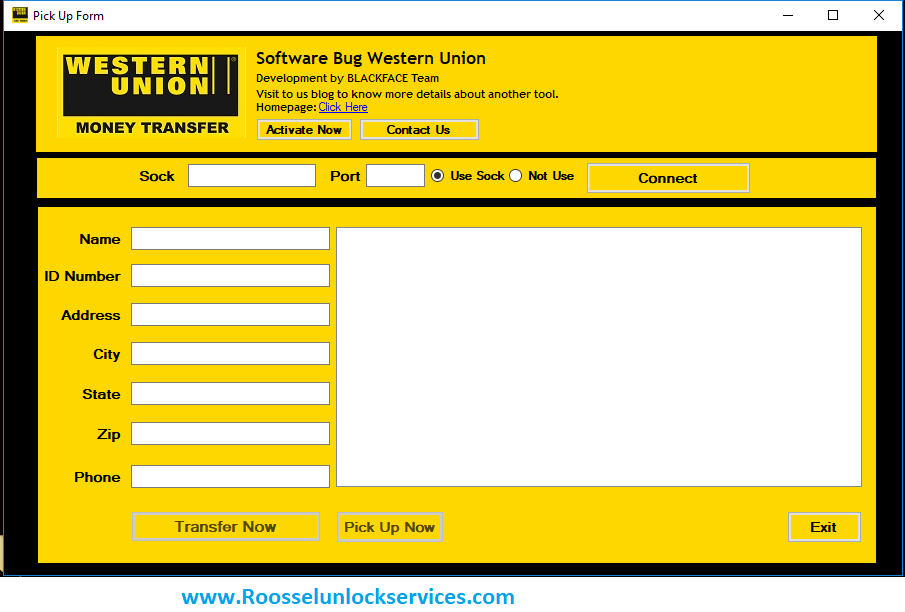Click the 'Homepage:' label text

click(286, 107)
